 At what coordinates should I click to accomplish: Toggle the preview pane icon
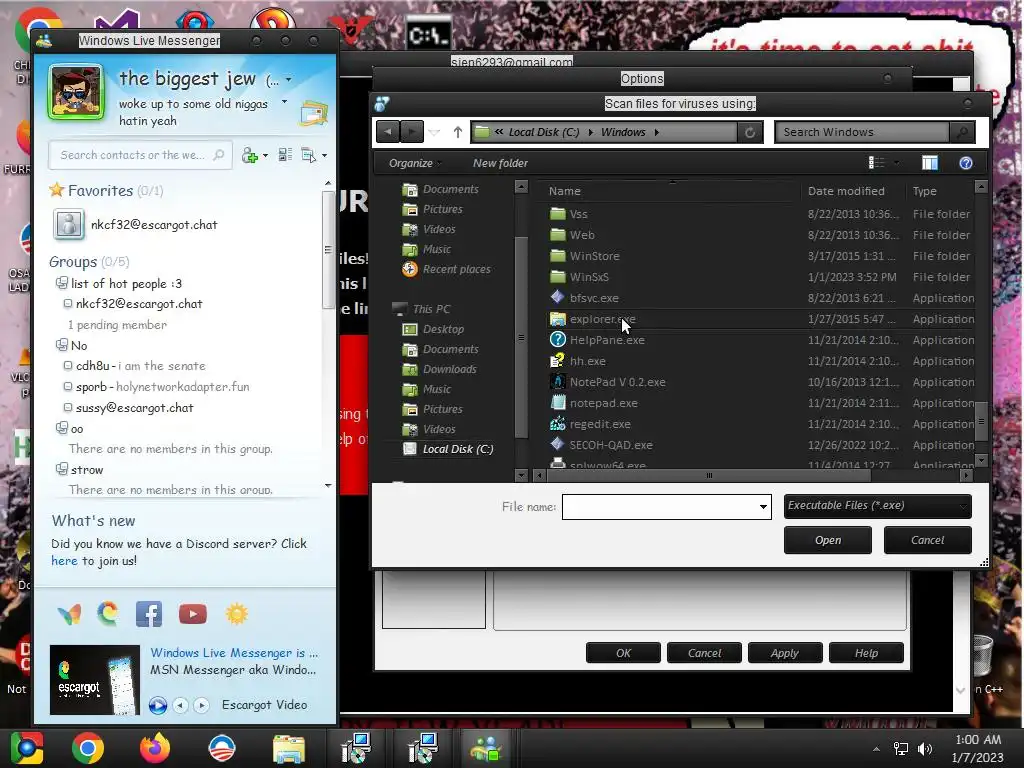929,163
